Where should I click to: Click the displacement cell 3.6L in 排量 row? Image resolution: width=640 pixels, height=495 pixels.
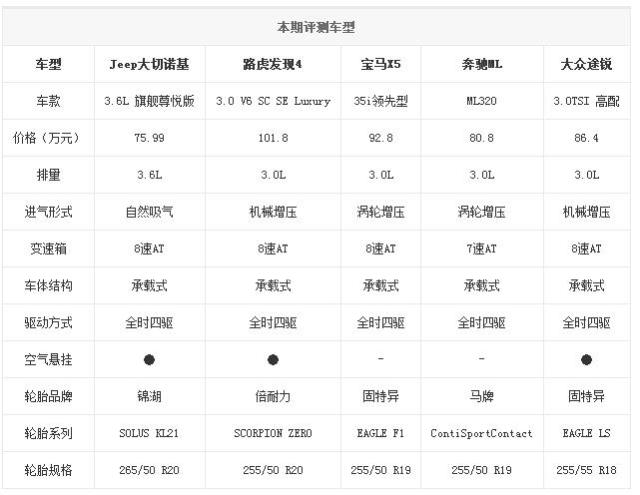point(149,175)
